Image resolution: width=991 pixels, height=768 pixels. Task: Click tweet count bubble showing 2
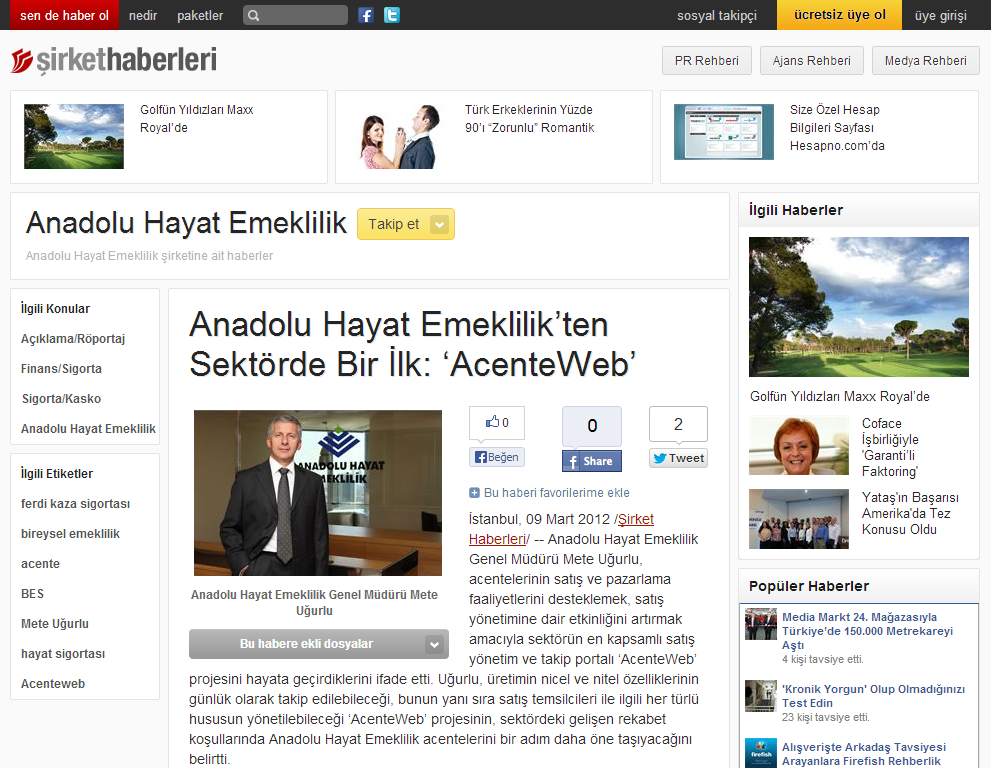(678, 424)
